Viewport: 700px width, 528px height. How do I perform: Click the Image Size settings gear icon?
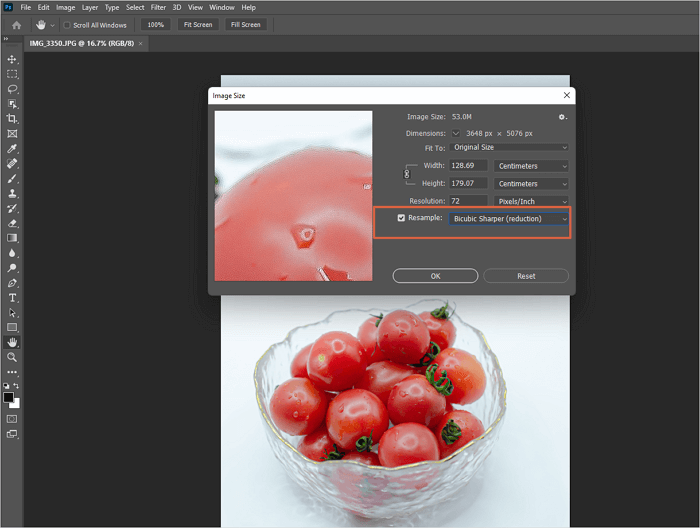tap(562, 117)
